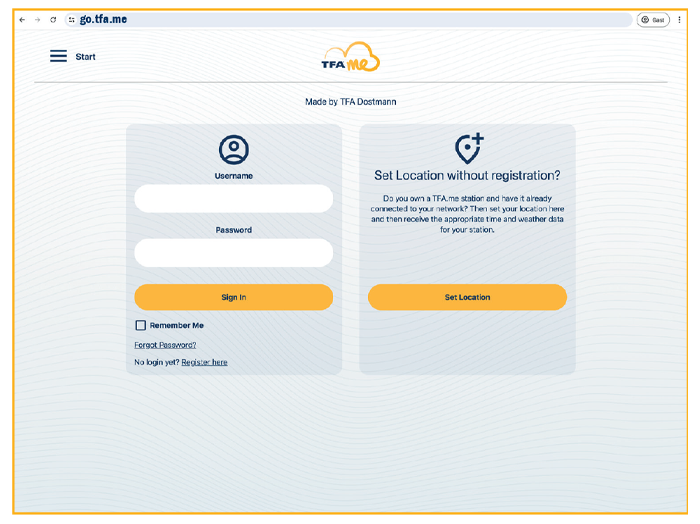The height and width of the screenshot is (524, 700).
Task: Open the Register here link
Action: click(204, 362)
